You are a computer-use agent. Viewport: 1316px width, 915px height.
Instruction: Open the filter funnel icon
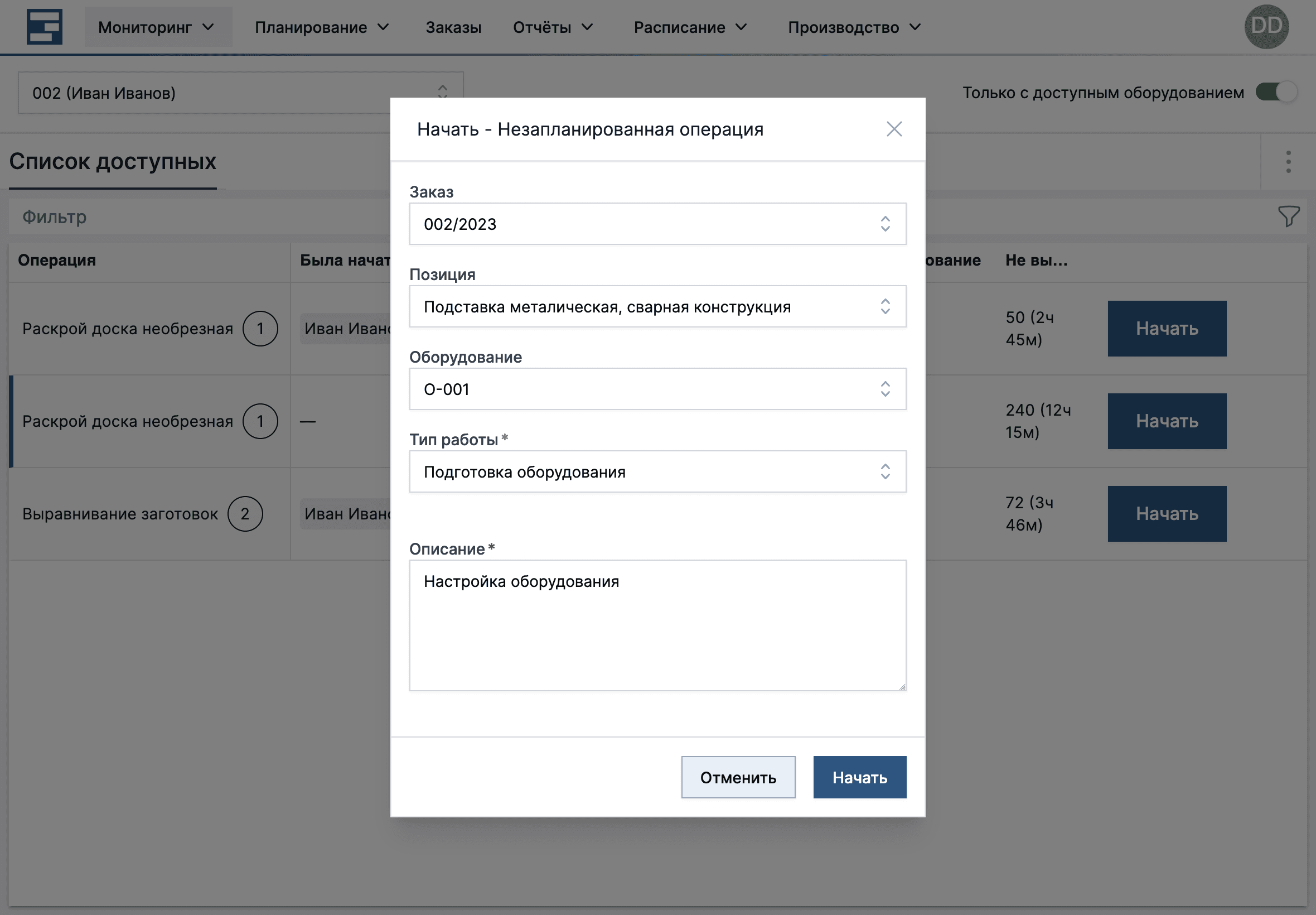point(1289,216)
